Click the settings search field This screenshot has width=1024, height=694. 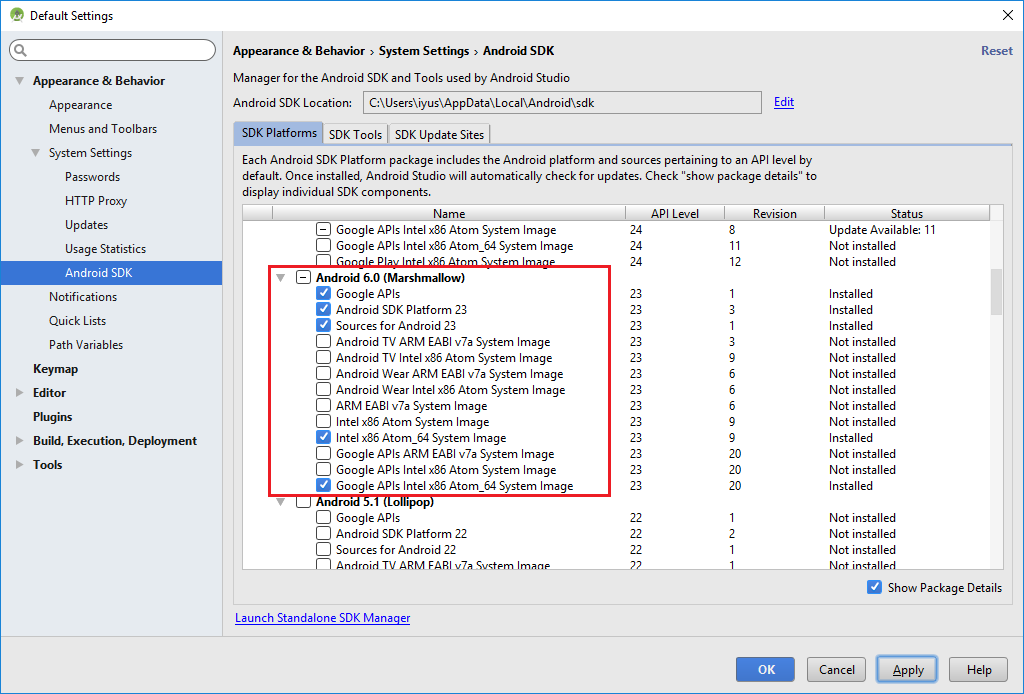[x=112, y=50]
